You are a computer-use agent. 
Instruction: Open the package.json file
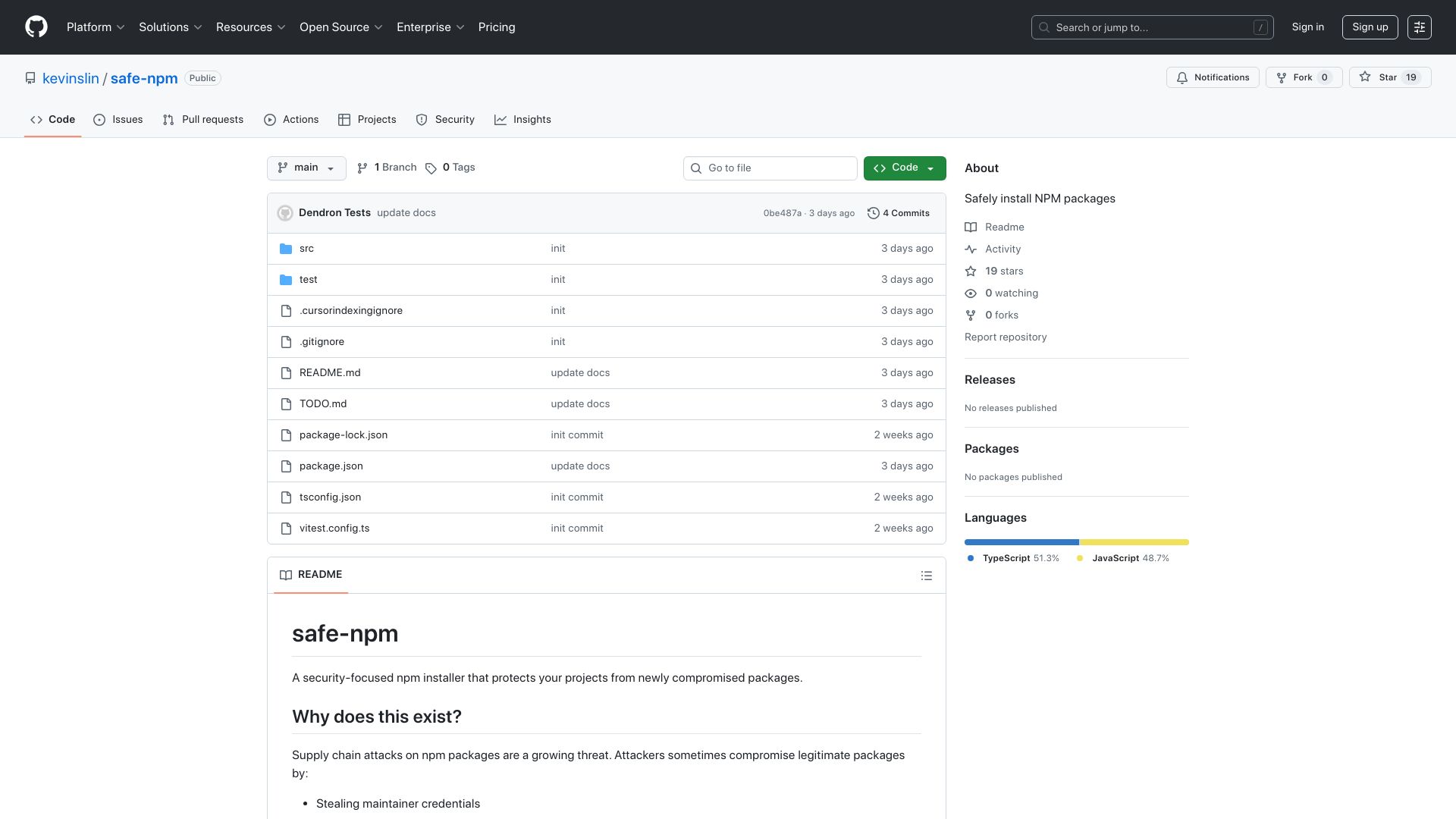point(331,466)
